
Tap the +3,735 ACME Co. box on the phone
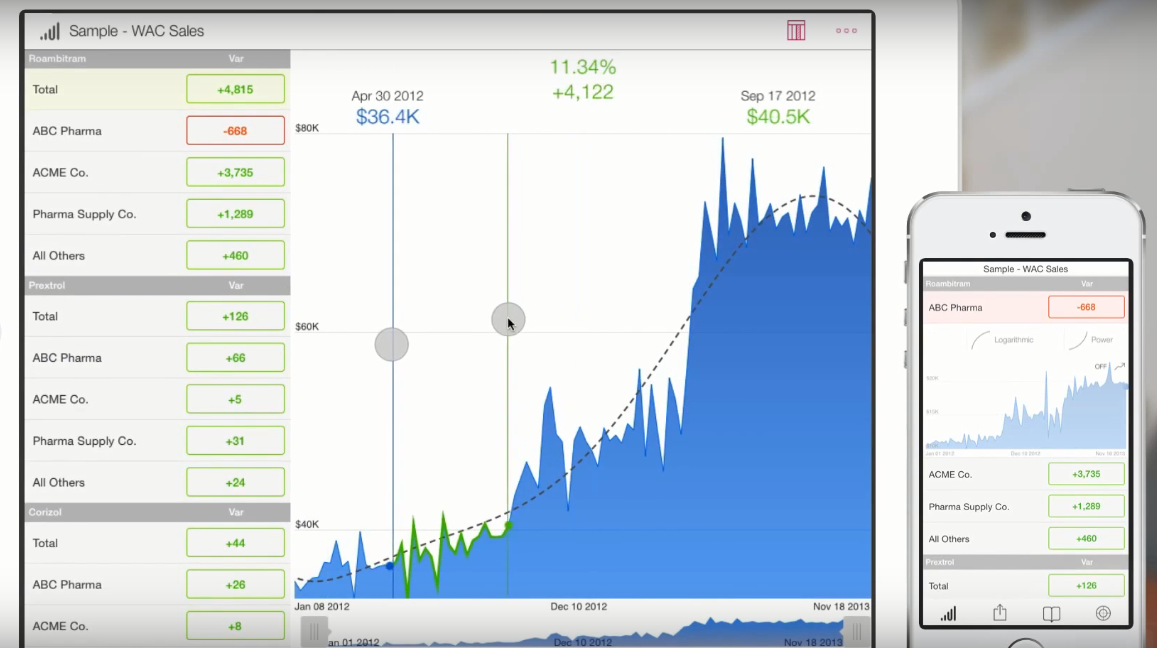(1086, 474)
